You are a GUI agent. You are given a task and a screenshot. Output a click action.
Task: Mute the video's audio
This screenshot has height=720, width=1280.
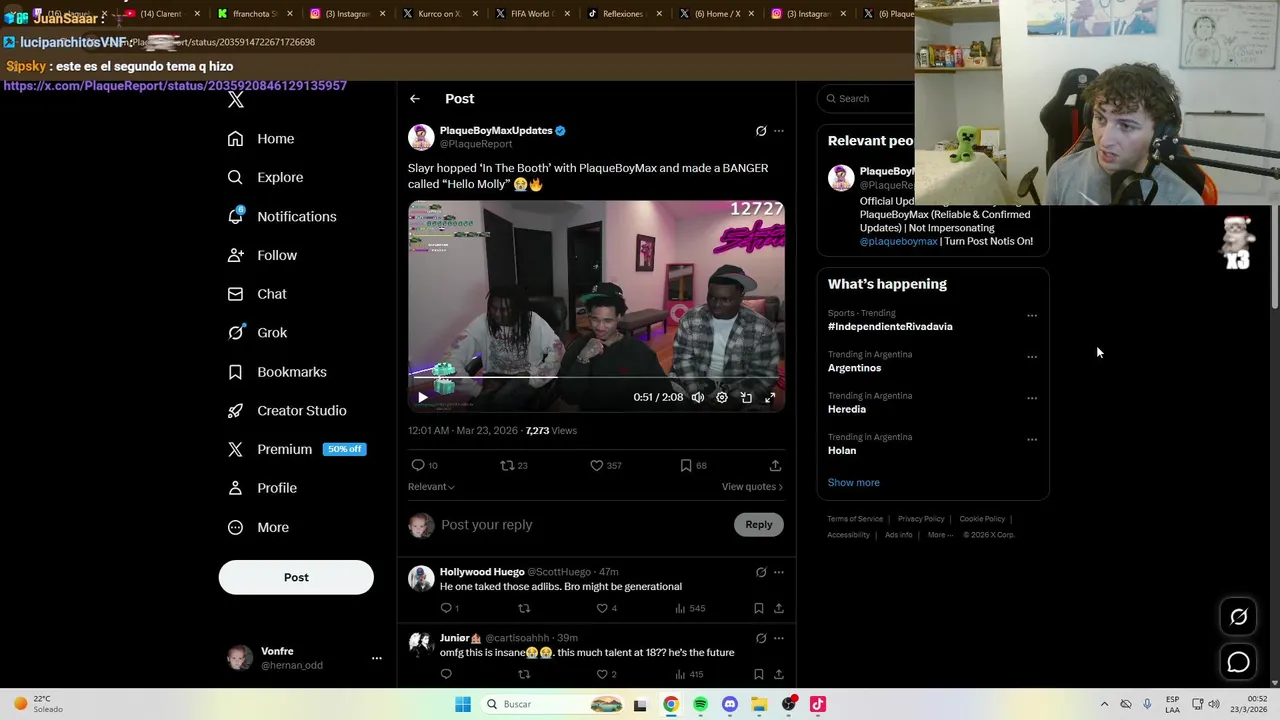coord(698,397)
